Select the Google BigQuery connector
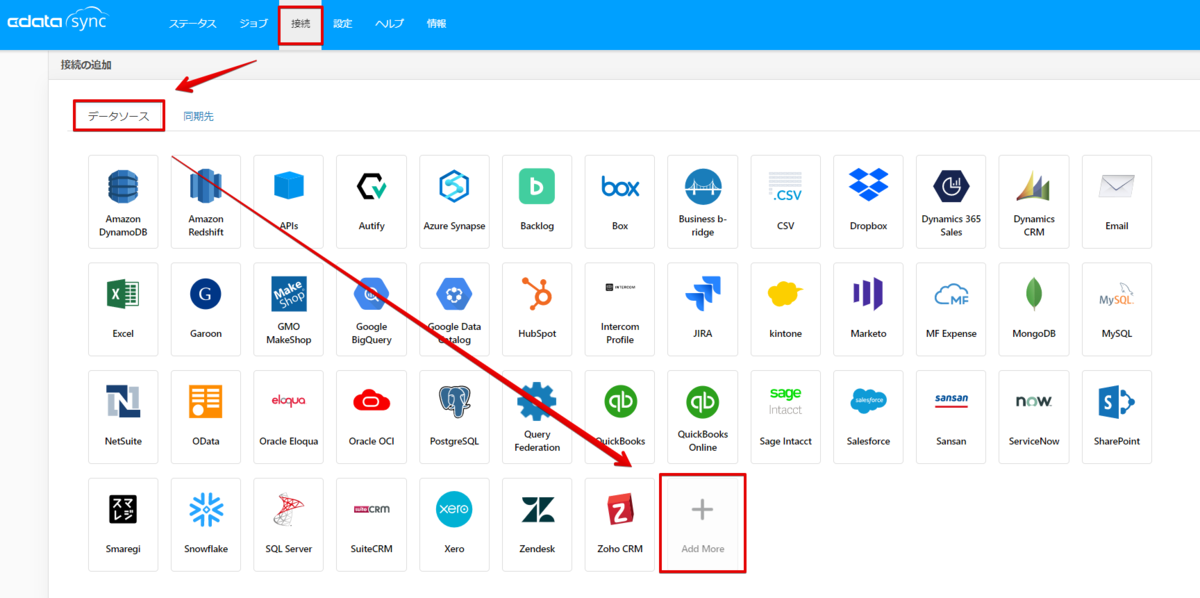Screen dimensions: 1200x598 (371, 310)
